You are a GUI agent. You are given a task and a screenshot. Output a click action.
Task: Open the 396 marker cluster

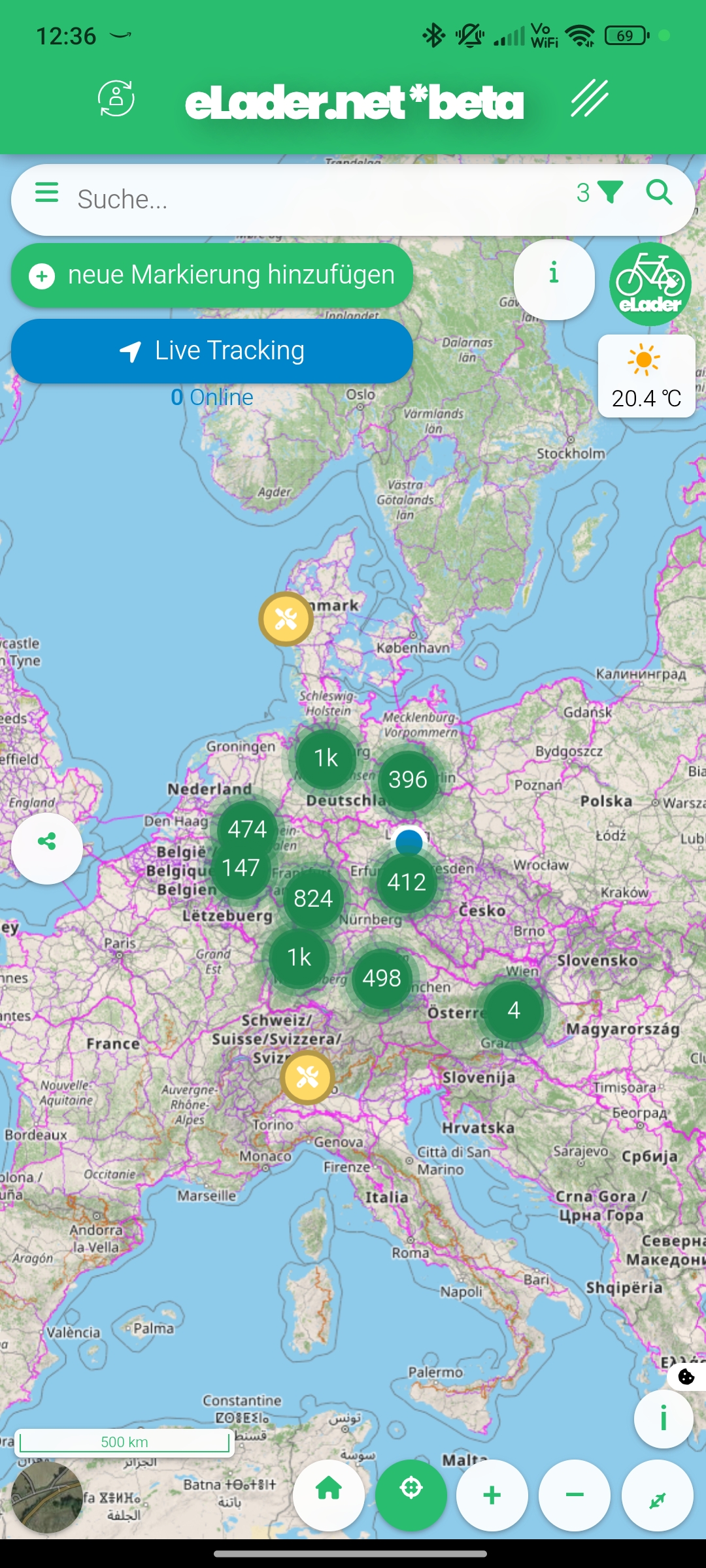[408, 780]
